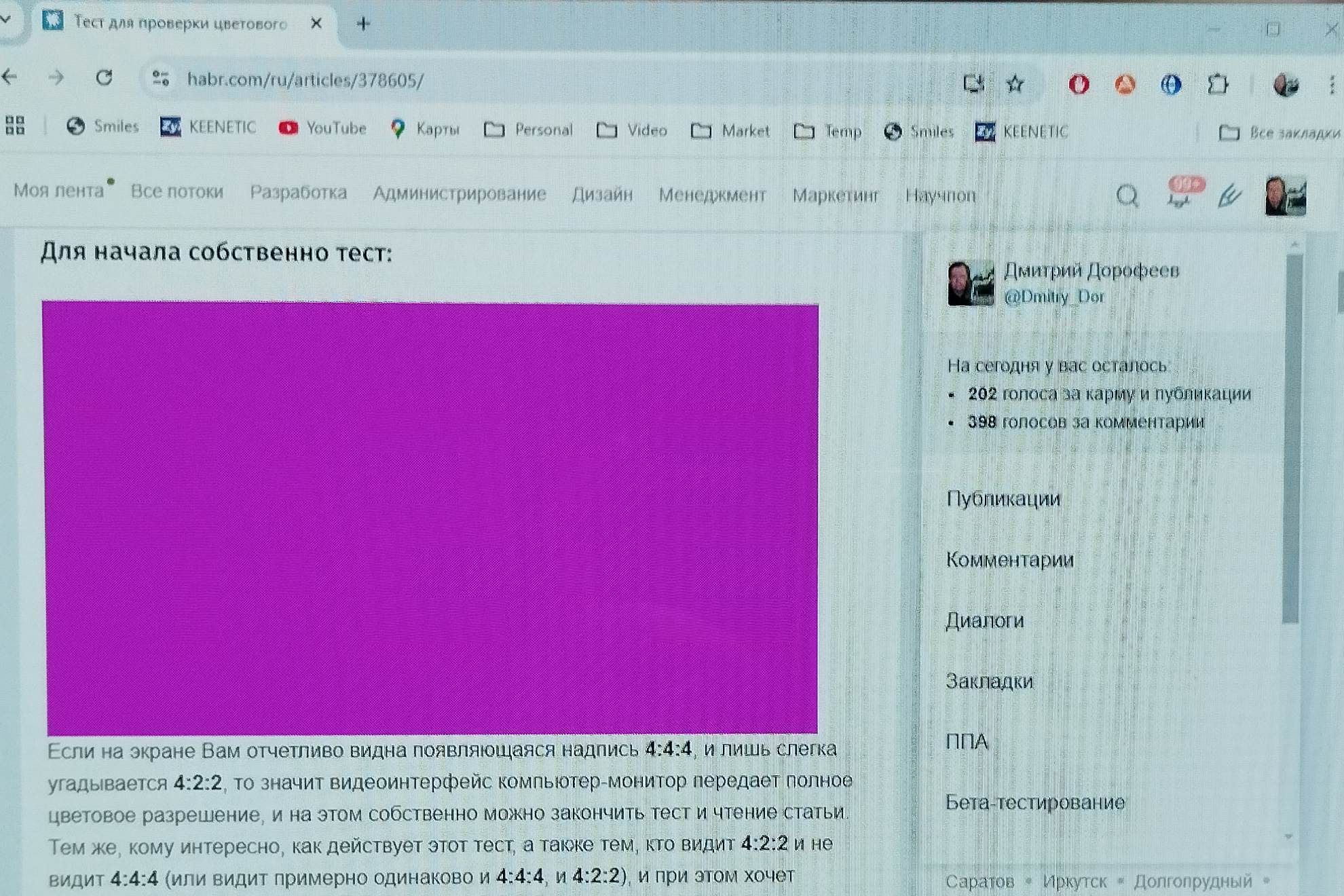Click the media cast icon in address bar

point(973,83)
